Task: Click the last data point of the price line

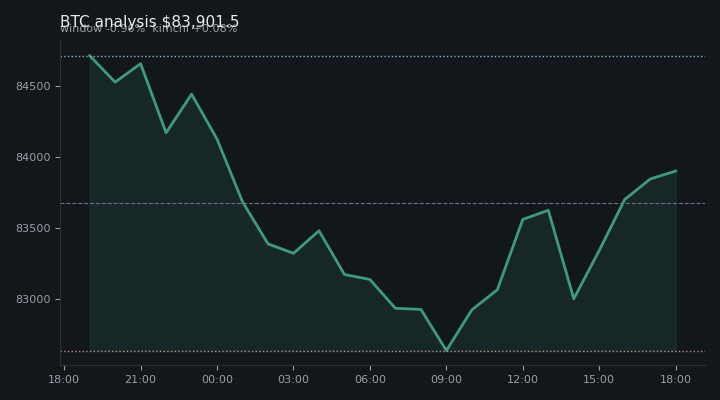Action: [x=676, y=171]
